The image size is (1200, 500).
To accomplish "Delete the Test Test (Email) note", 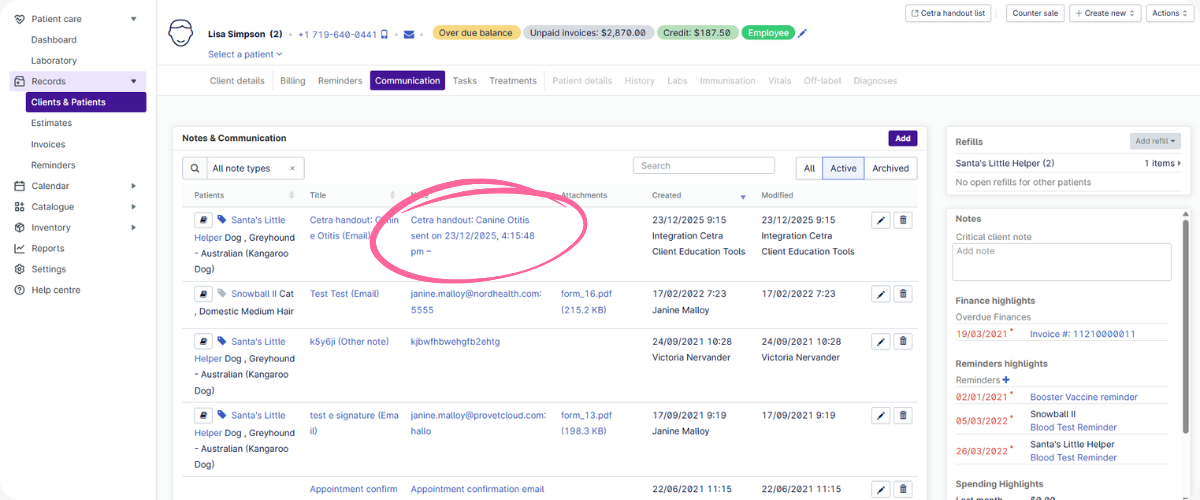I will click(x=903, y=294).
